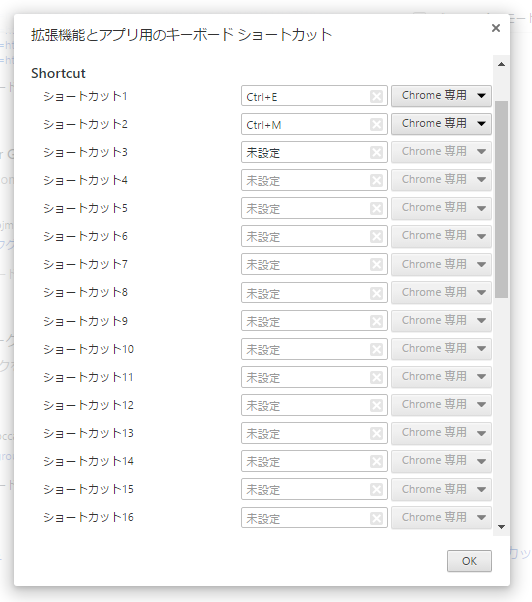Open the Chrome 専用 scope dropdown for ショートカット1
This screenshot has height=602, width=532.
pos(441,96)
